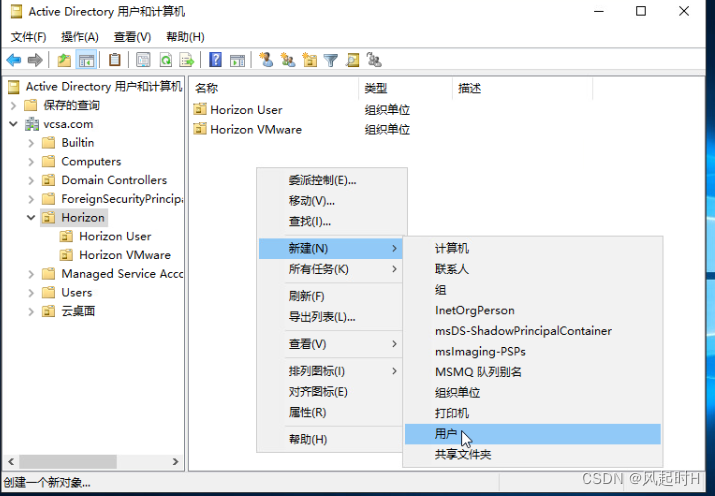Select 打印机 in the new submenu
The height and width of the screenshot is (496, 715).
[x=533, y=413]
